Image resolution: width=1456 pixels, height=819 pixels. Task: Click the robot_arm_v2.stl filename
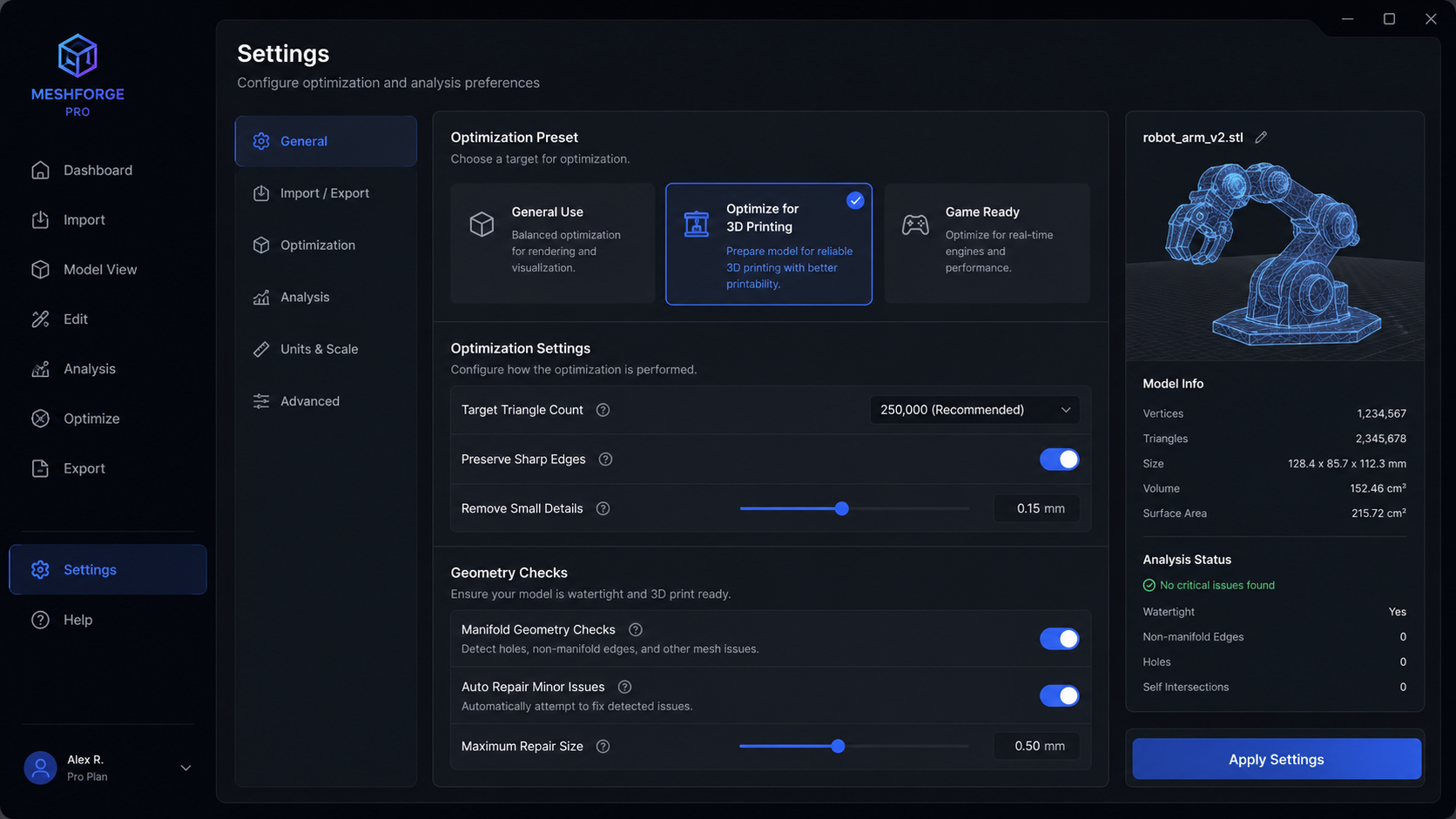click(x=1193, y=138)
